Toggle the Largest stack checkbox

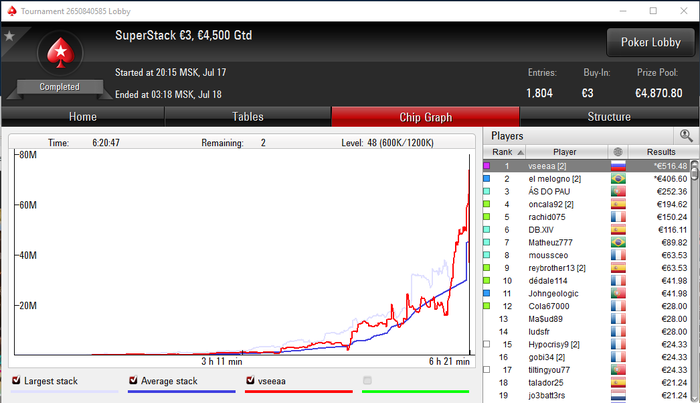click(16, 380)
